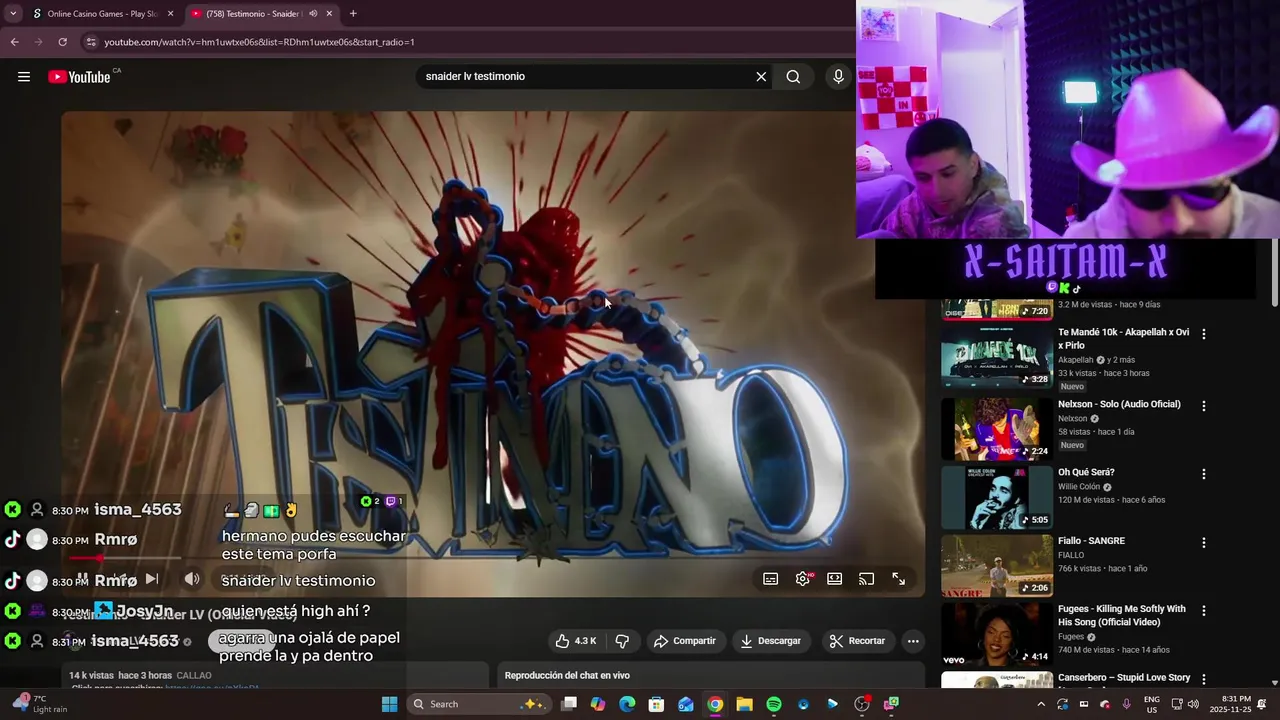Open Microsoft Edge from taskbar
The height and width of the screenshot is (720, 1280).
pyautogui.click(x=627, y=704)
